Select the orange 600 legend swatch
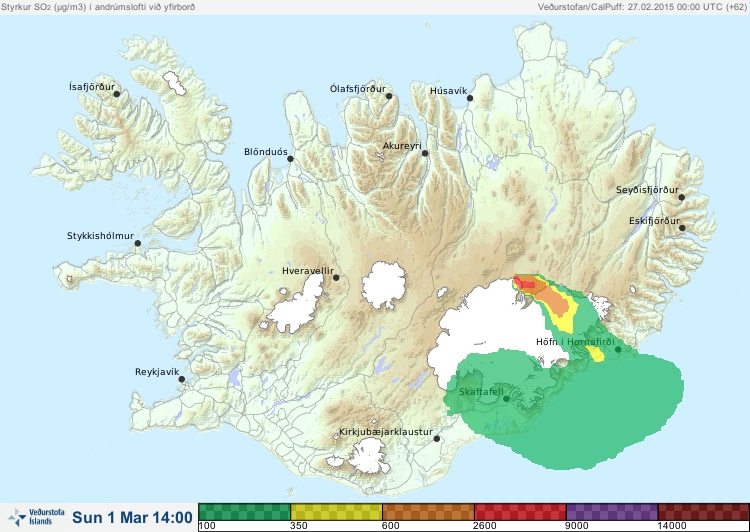 click(429, 511)
